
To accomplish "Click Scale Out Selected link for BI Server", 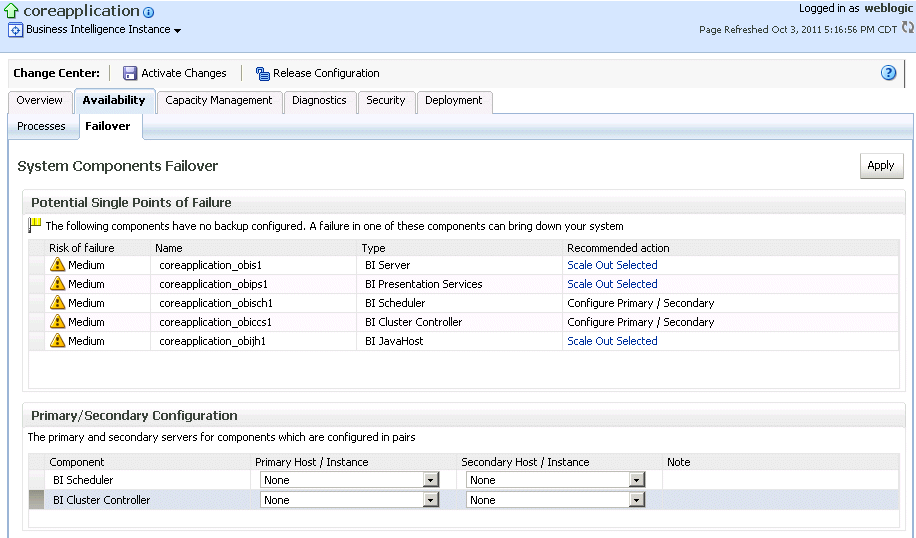I will click(x=612, y=265).
